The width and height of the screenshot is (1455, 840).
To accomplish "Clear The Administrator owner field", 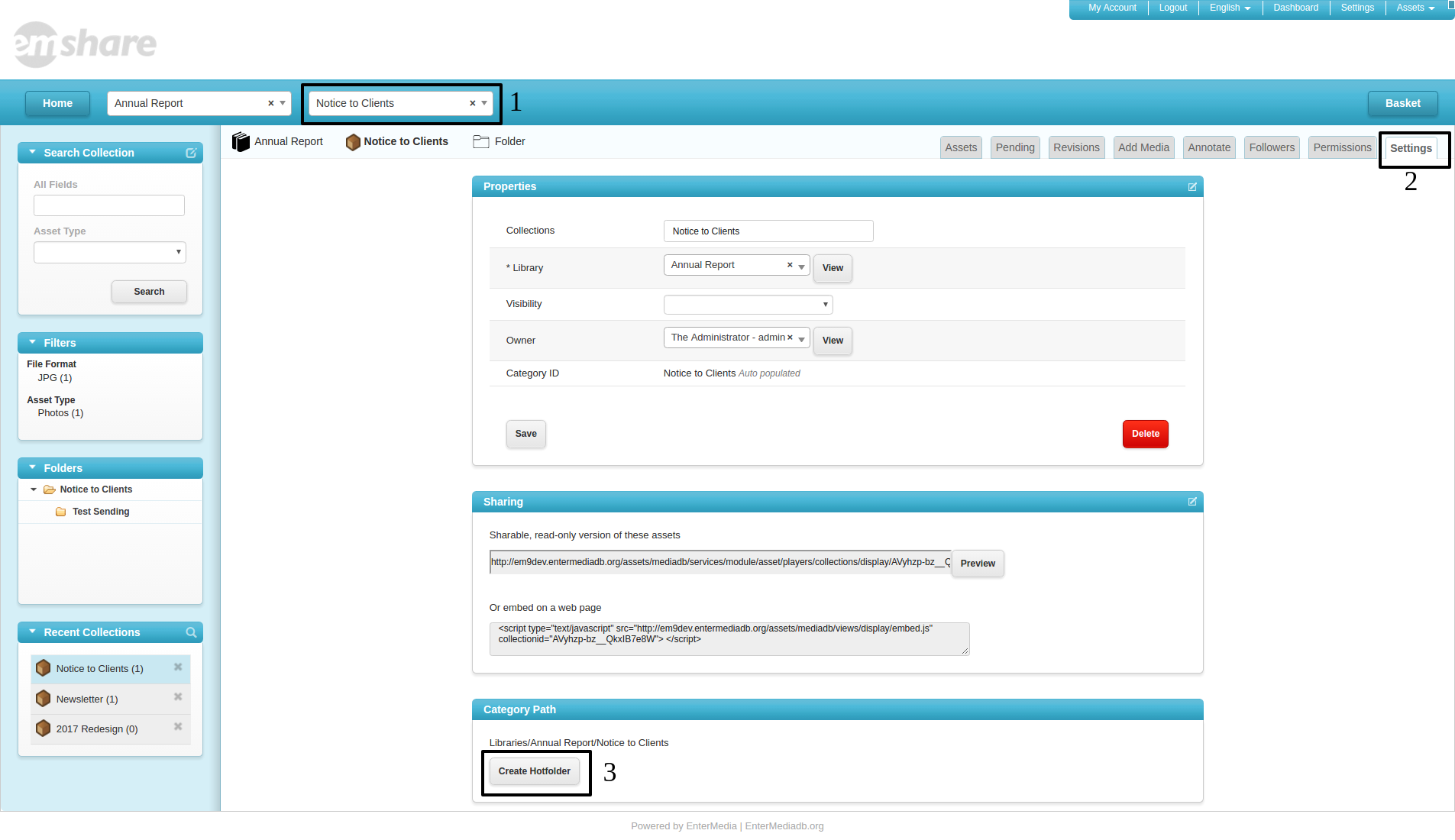I will click(x=790, y=338).
